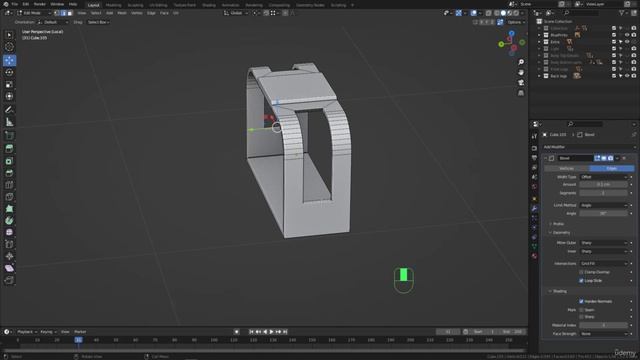
Task: Open Modifier properties wrench tab
Action: (x=534, y=209)
